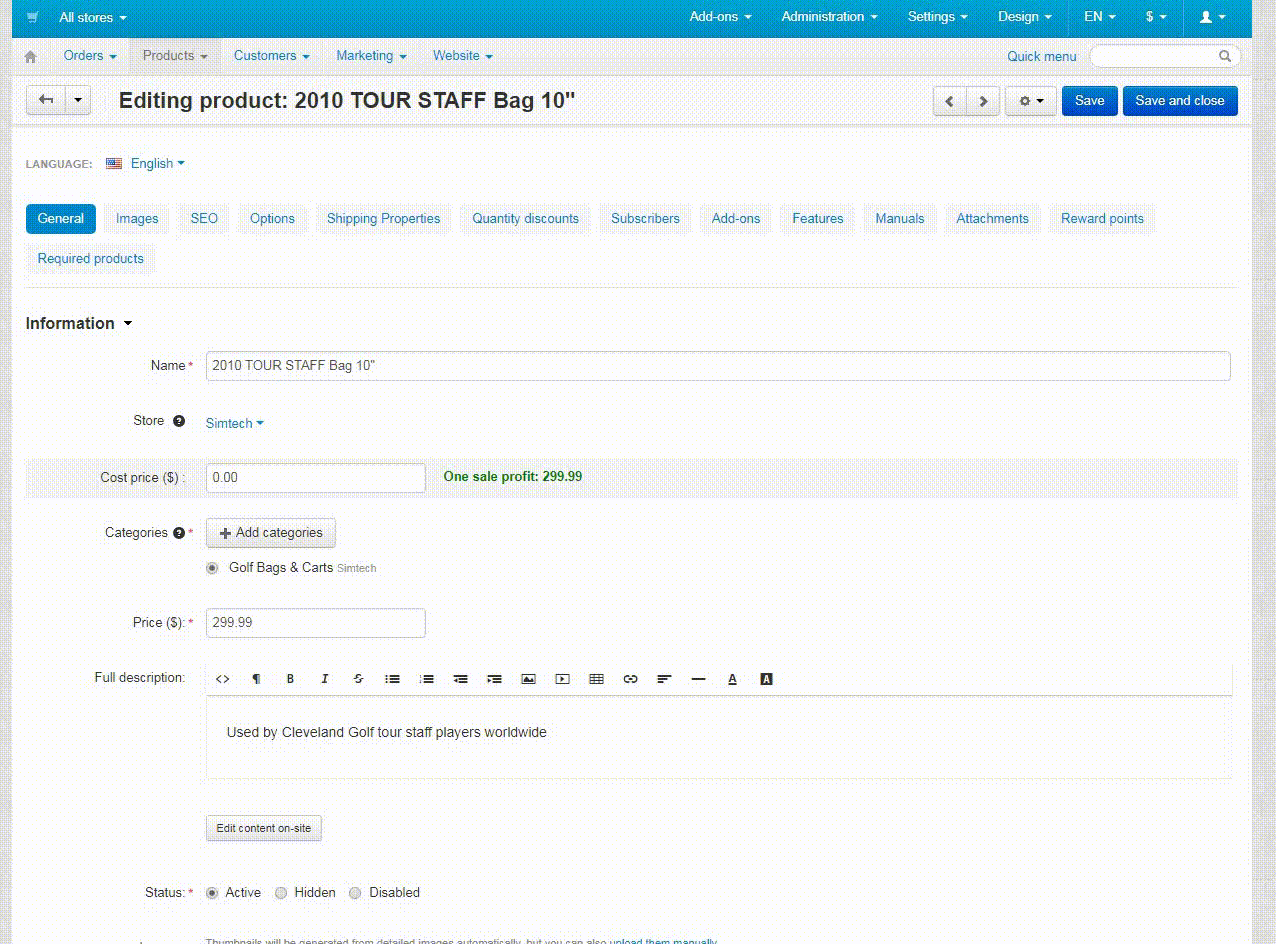Select Golf Bags & Carts main category
Viewport: 1276px width, 944px height.
click(x=212, y=568)
